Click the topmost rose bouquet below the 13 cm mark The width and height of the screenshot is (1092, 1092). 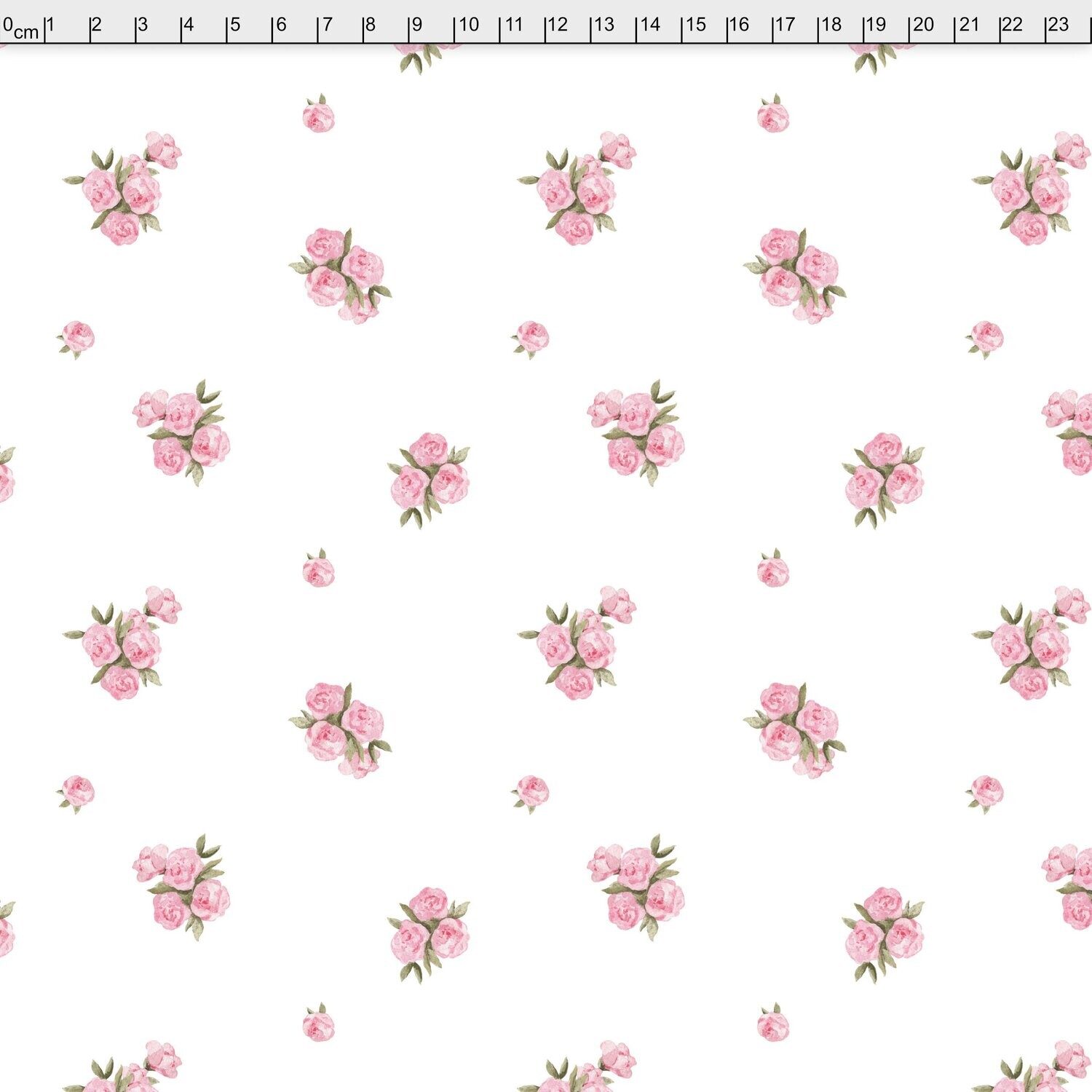tap(579, 191)
